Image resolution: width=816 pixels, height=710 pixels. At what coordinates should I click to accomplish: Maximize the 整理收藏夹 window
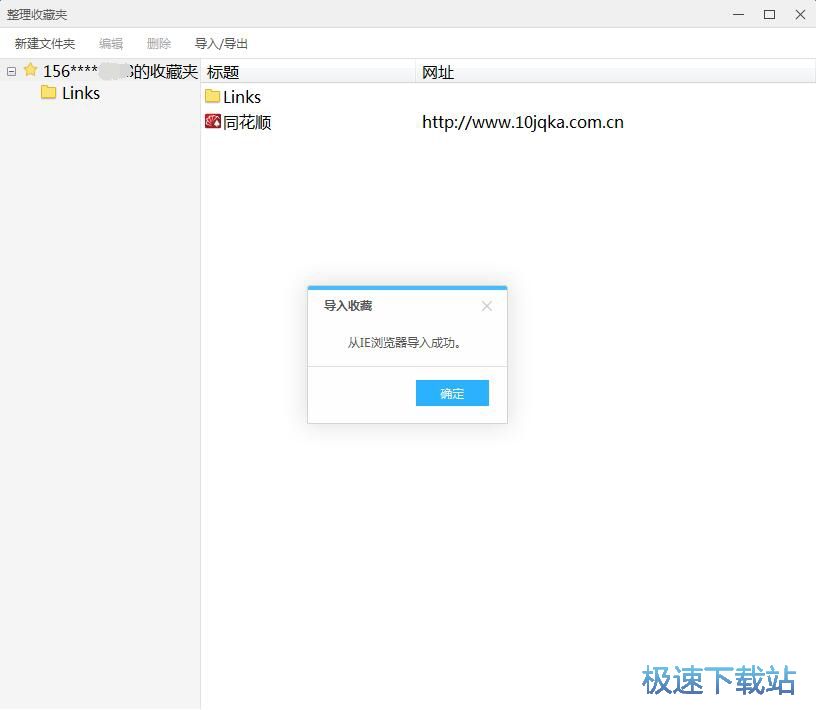(769, 15)
